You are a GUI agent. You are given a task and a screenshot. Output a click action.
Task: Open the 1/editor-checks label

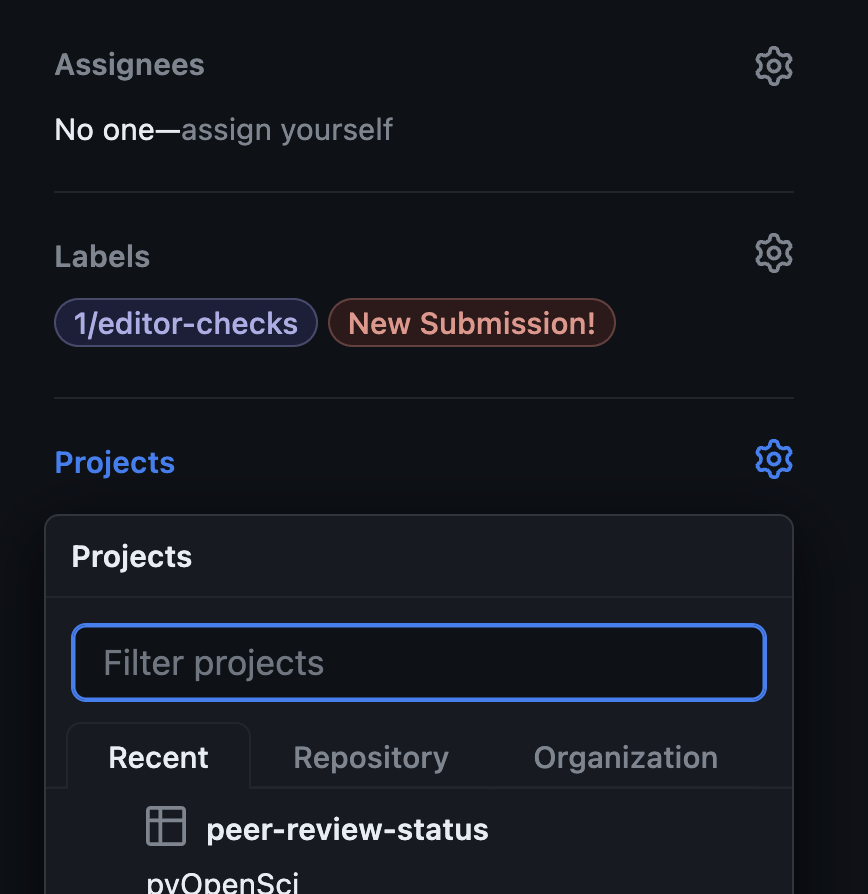pyautogui.click(x=186, y=324)
